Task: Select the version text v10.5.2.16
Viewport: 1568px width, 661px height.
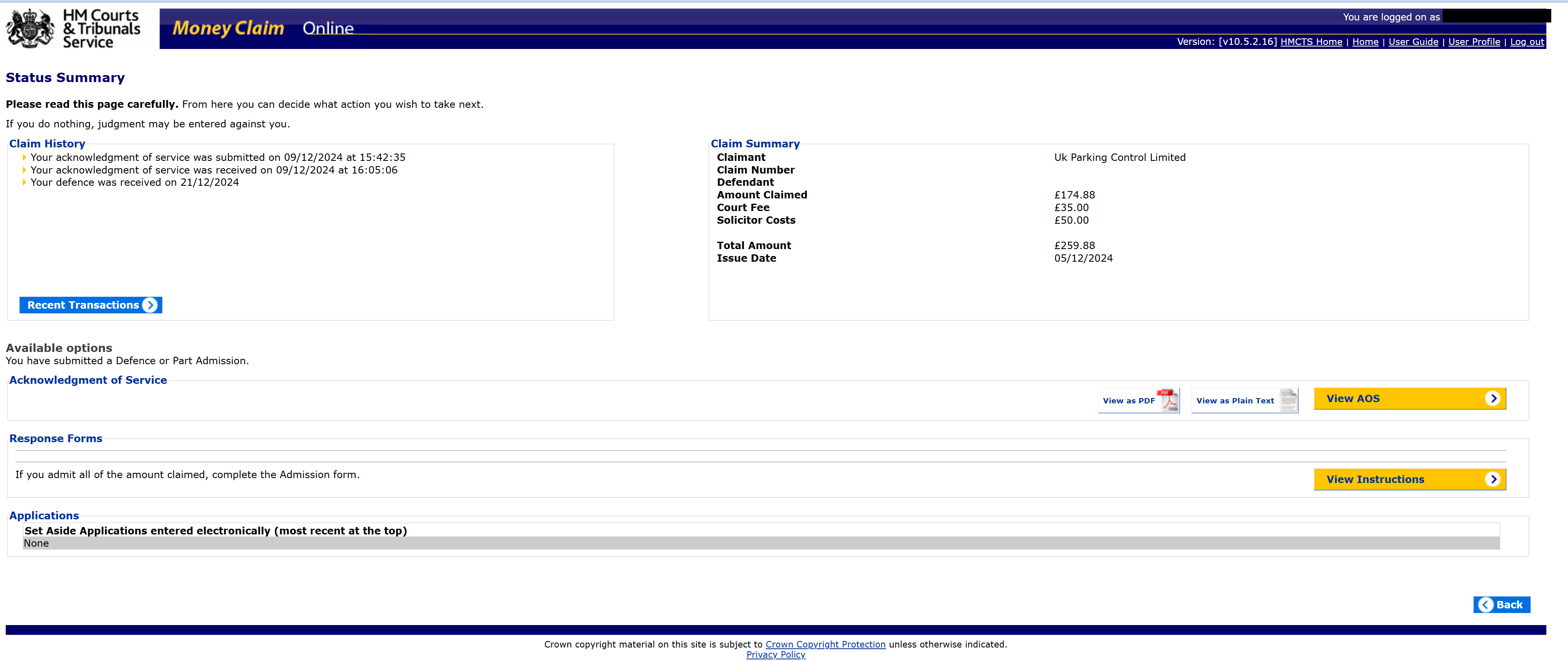Action: 1247,42
